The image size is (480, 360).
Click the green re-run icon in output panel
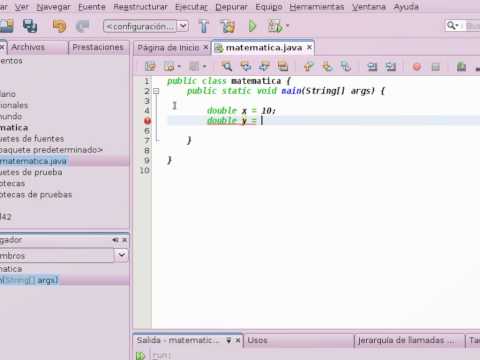coord(140,356)
